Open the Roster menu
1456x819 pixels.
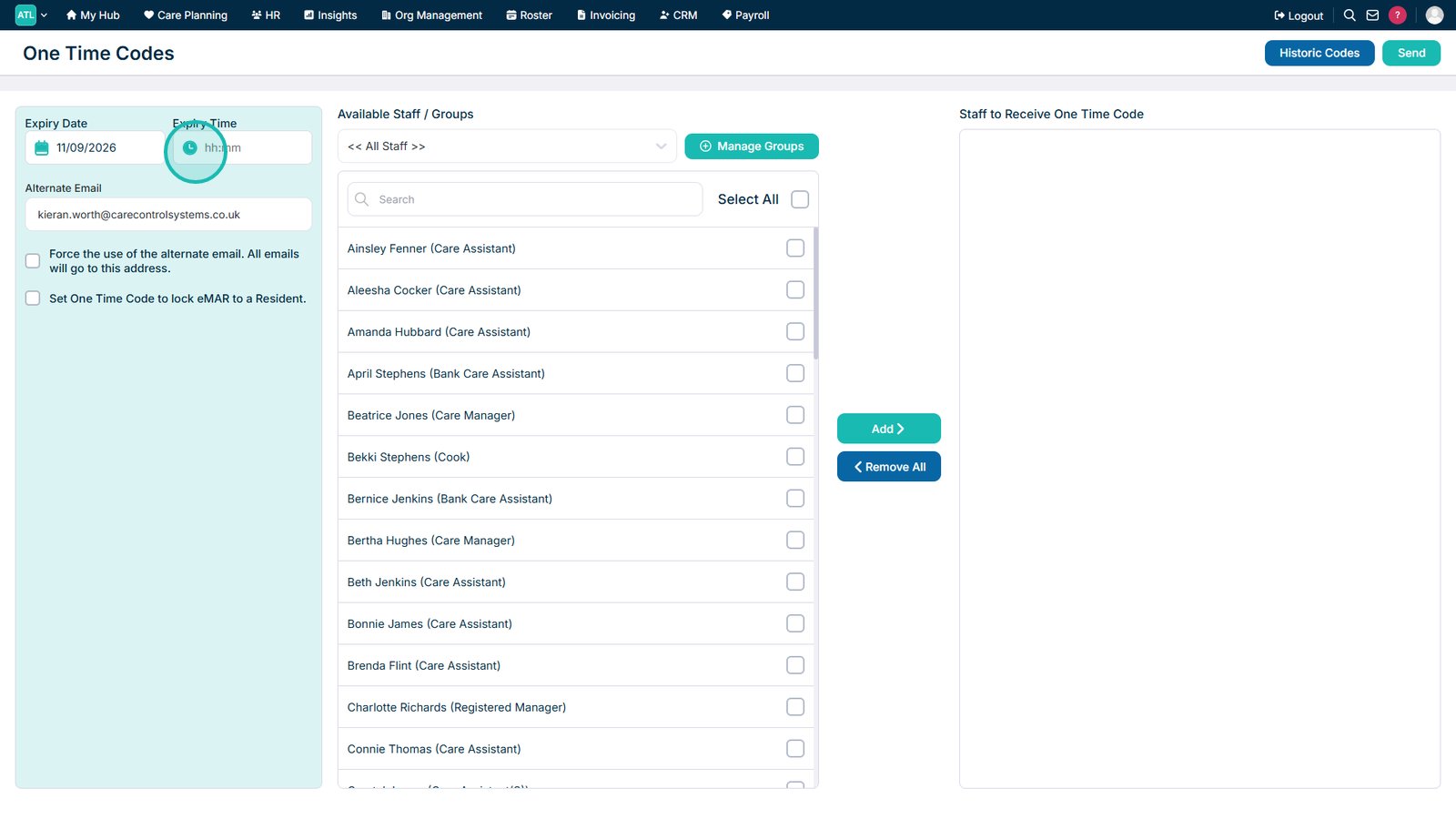[x=530, y=15]
